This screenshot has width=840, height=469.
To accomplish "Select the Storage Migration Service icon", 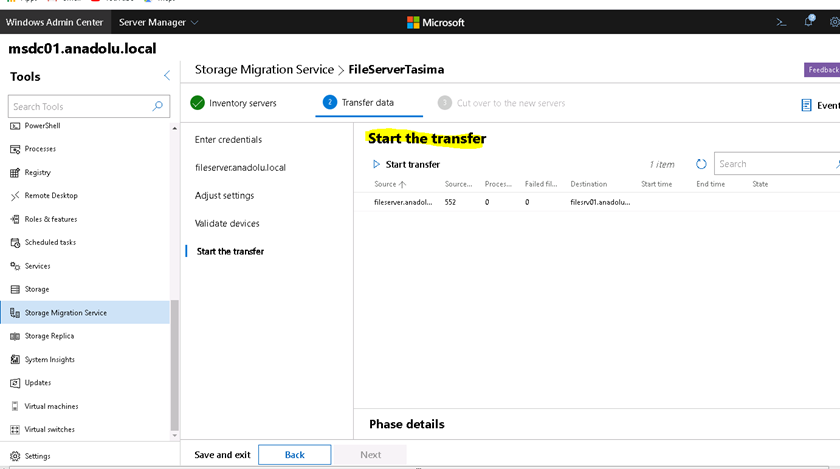I will coord(15,312).
